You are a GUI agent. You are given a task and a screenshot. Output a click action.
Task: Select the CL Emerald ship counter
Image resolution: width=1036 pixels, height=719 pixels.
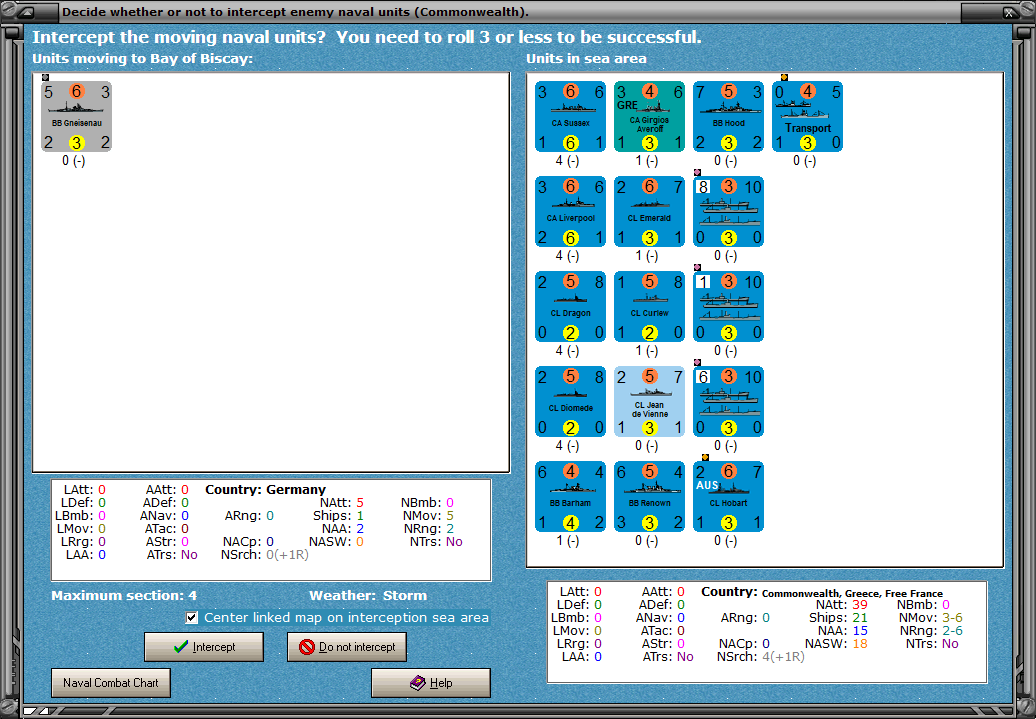point(649,211)
